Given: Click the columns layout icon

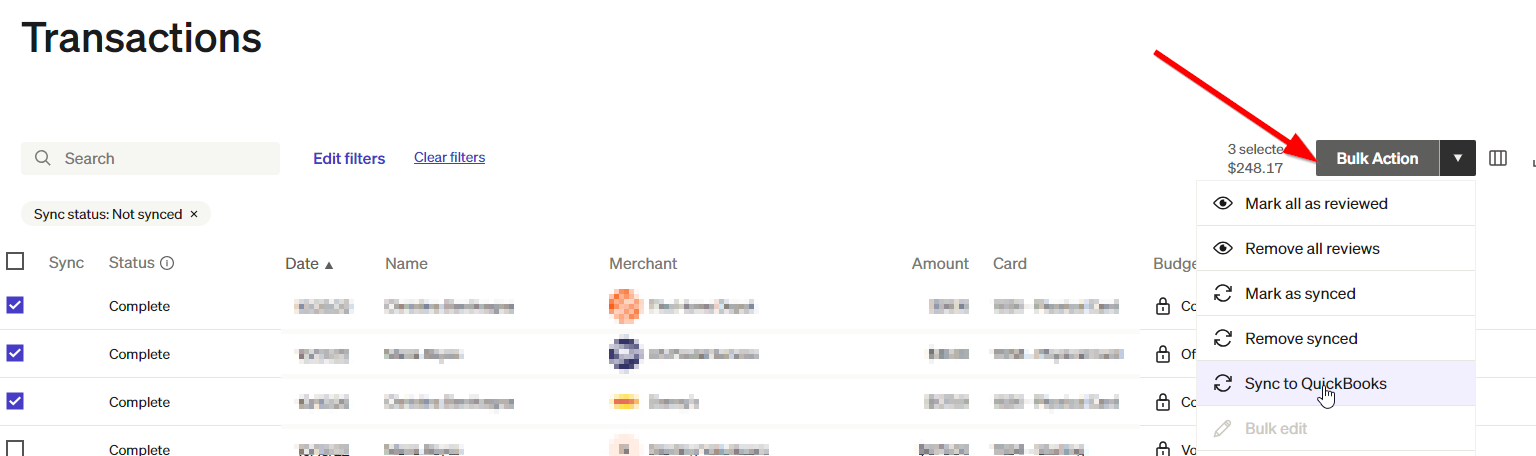Looking at the screenshot, I should point(1497,158).
